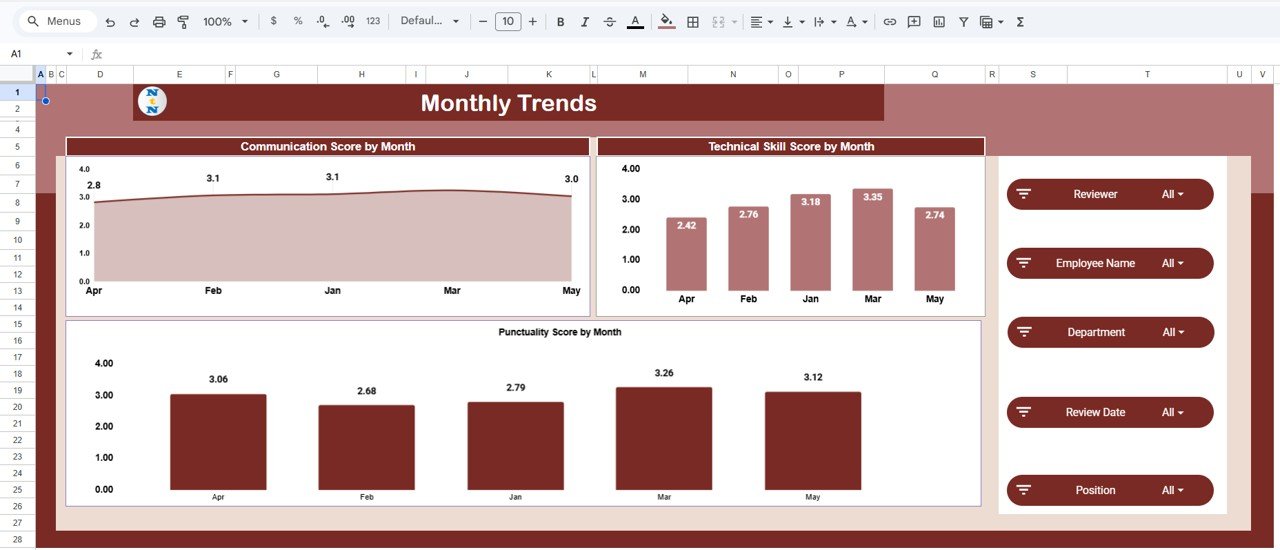Toggle strikethrough formatting
Screen dimensions: 1280x550
pyautogui.click(x=610, y=21)
